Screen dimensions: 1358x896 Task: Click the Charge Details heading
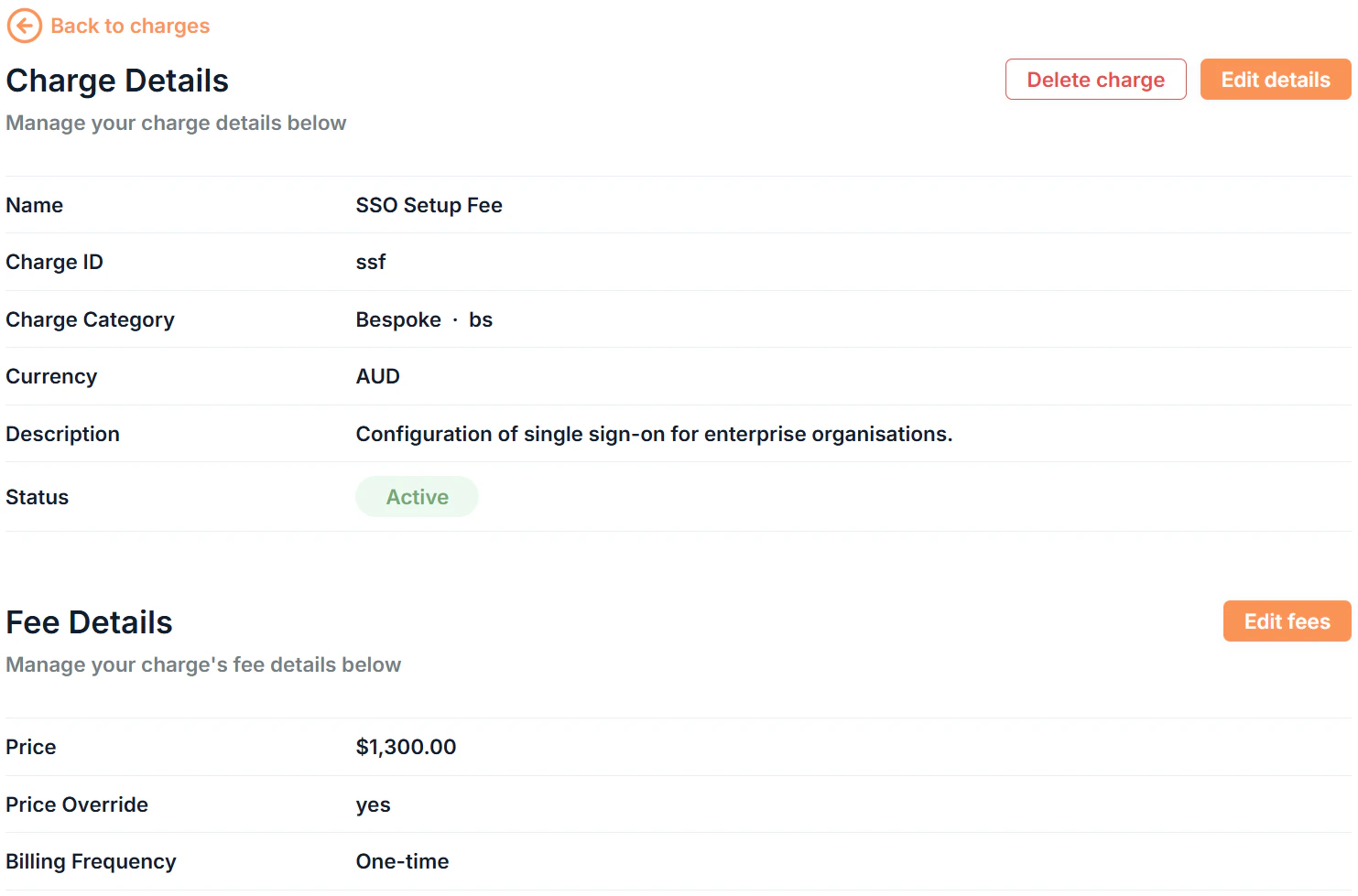click(x=117, y=81)
